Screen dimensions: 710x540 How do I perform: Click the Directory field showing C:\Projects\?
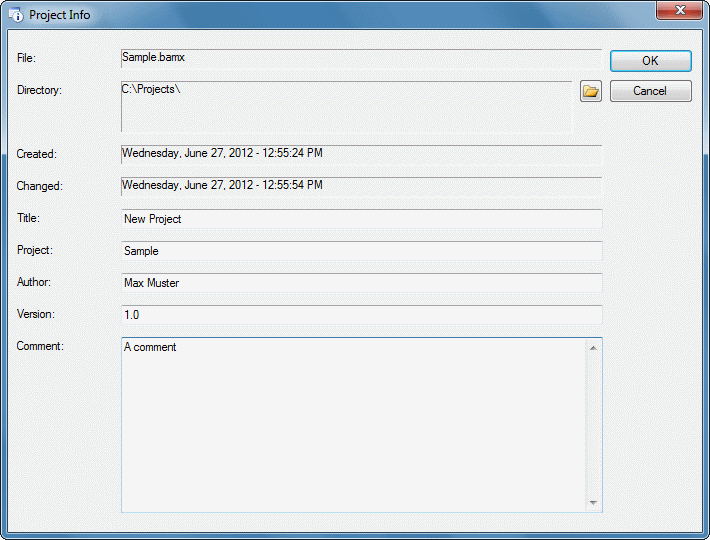click(x=346, y=106)
